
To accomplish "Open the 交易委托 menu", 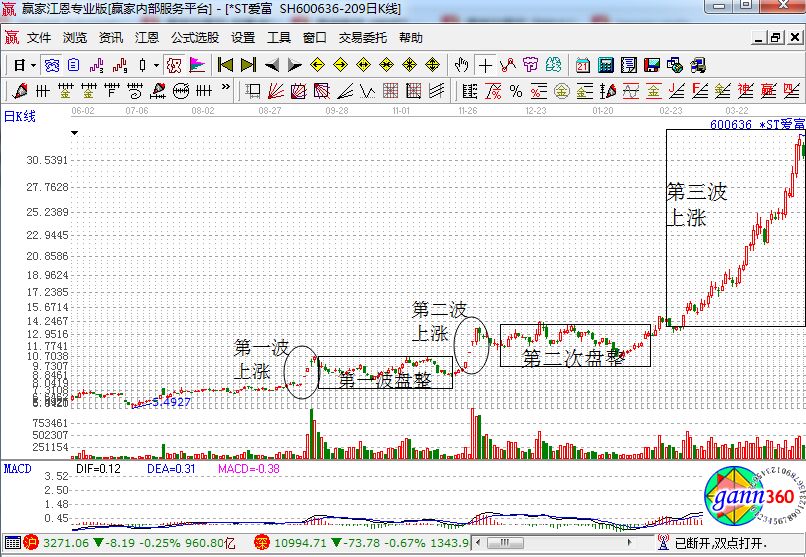I will [362, 38].
